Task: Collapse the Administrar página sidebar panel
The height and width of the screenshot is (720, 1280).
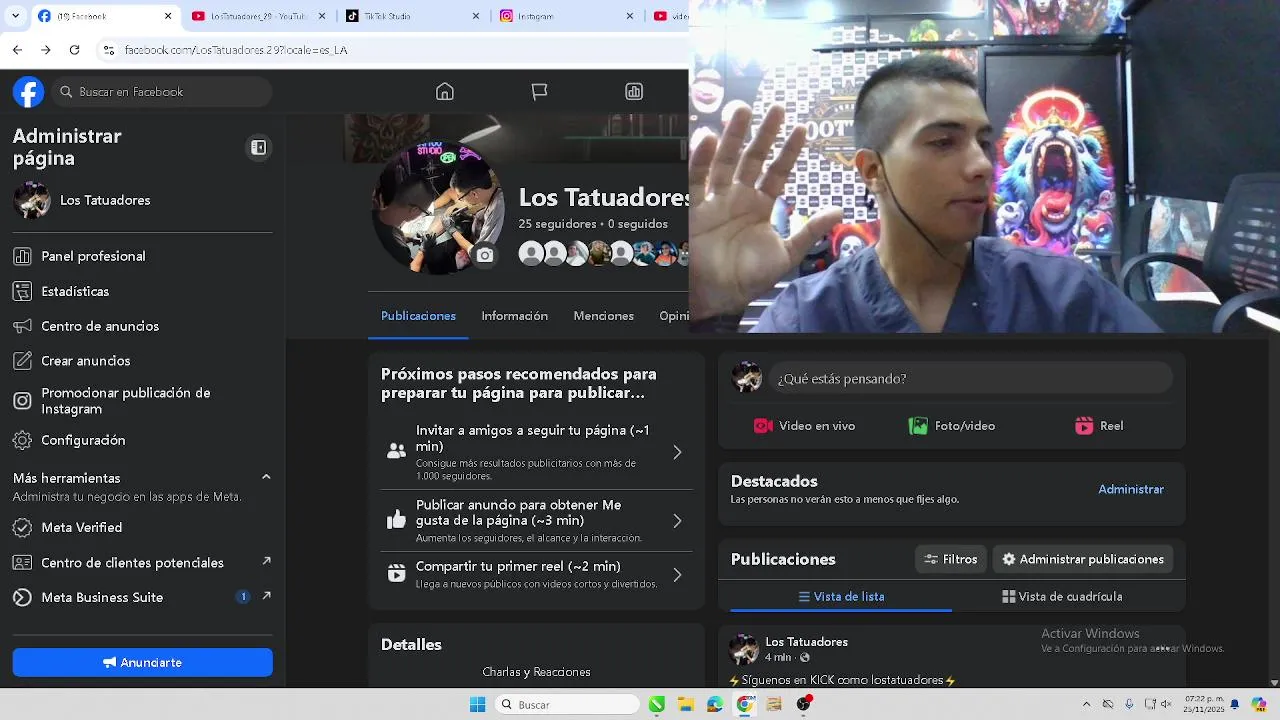Action: (x=258, y=148)
